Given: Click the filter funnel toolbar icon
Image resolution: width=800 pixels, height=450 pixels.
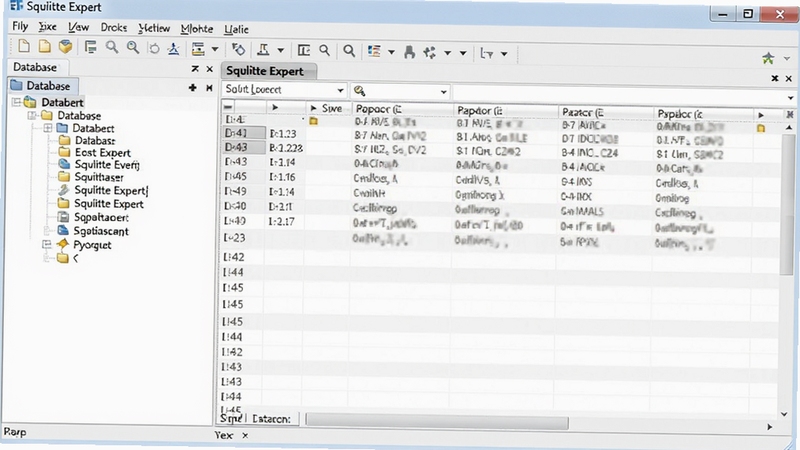Looking at the screenshot, I should [487, 53].
